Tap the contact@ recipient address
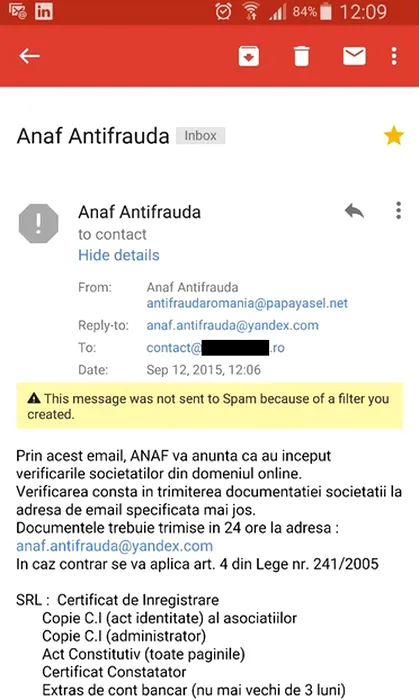This screenshot has height=700, width=419. (x=216, y=348)
